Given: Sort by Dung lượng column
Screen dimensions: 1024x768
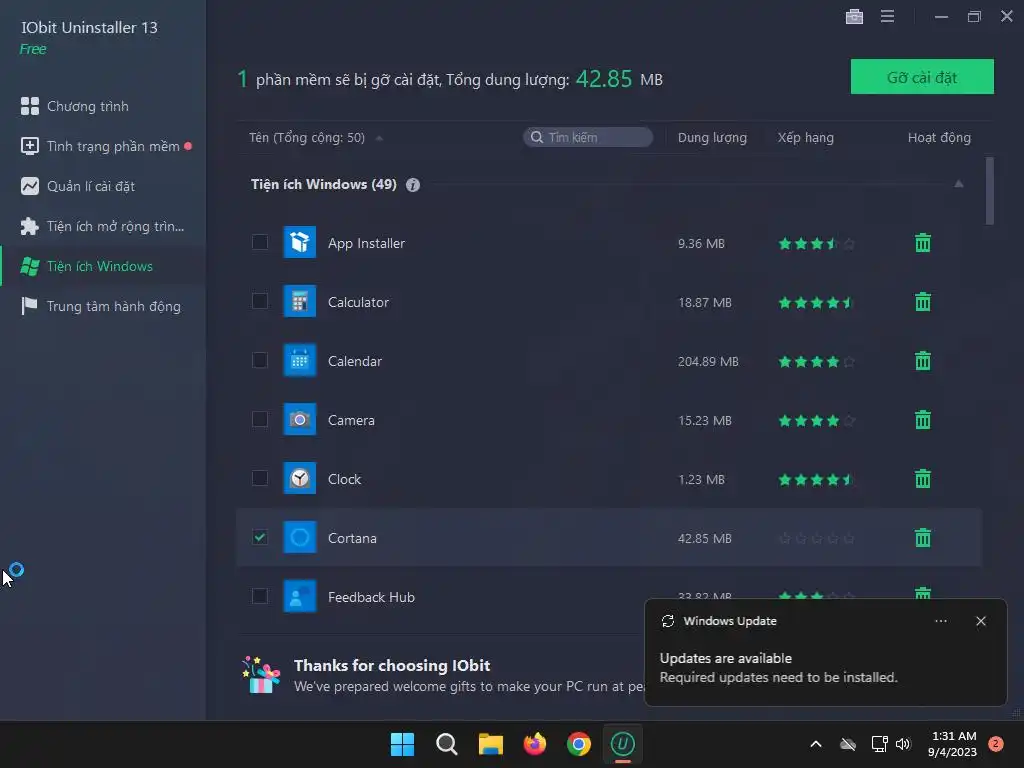Looking at the screenshot, I should click(x=712, y=138).
